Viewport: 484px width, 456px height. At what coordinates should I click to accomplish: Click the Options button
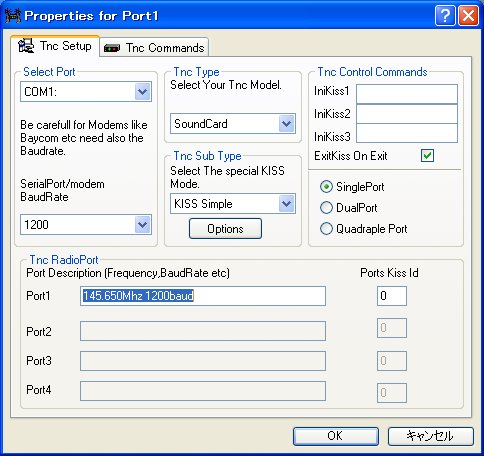tap(225, 229)
